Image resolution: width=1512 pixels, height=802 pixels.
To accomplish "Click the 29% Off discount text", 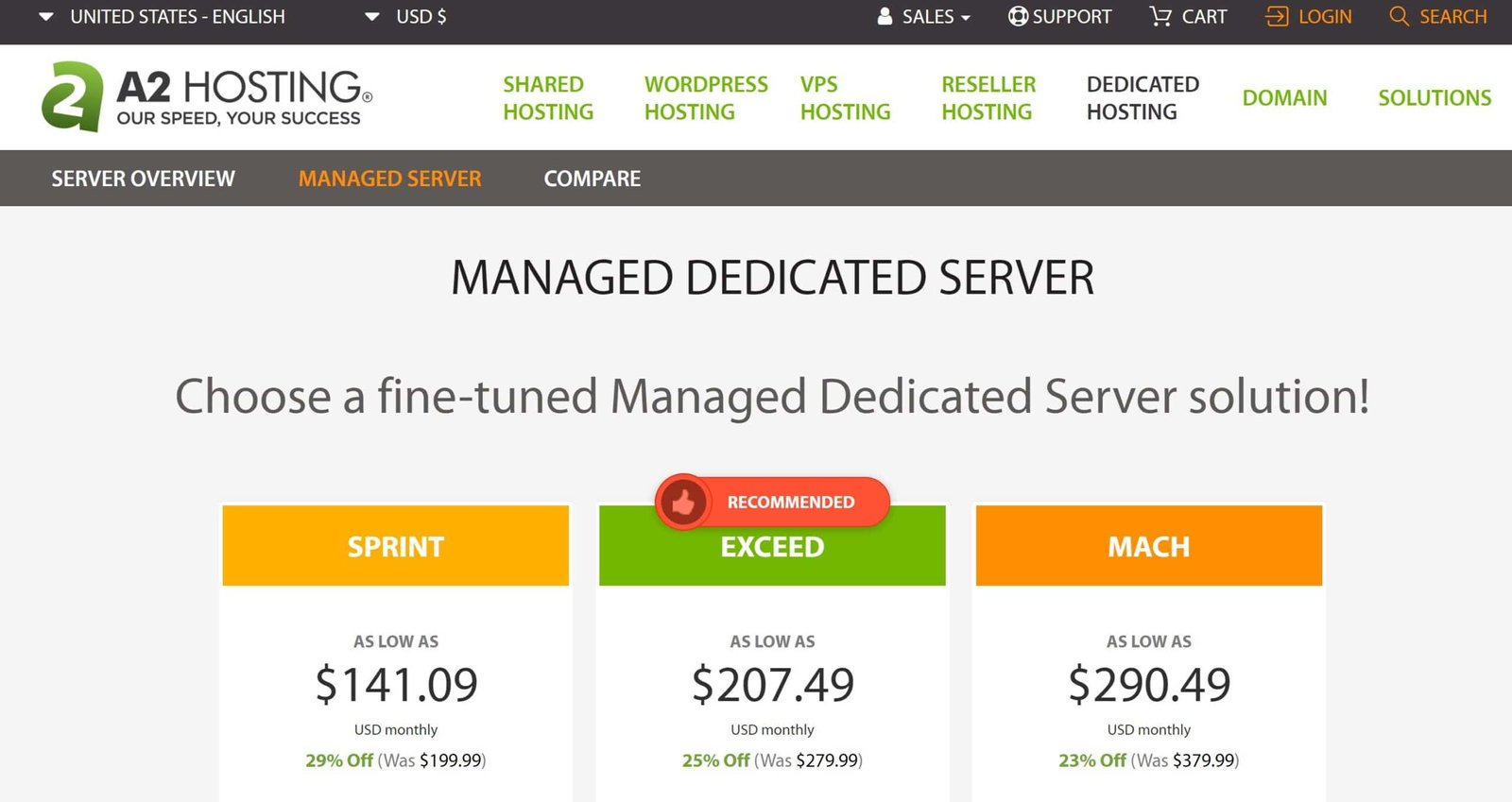I will point(339,760).
